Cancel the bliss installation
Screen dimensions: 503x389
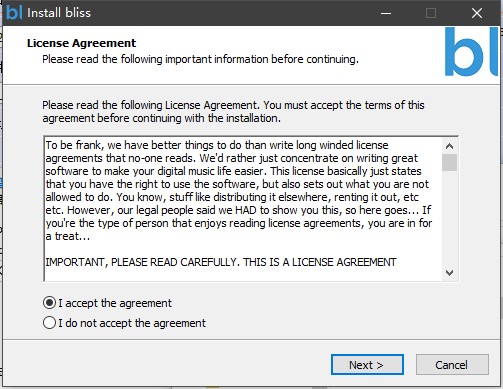452,365
